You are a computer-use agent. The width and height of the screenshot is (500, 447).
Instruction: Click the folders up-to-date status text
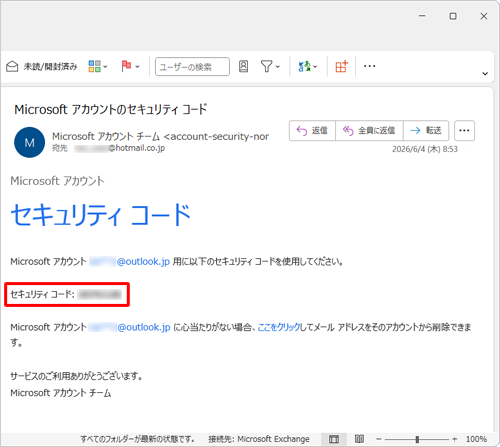click(137, 439)
